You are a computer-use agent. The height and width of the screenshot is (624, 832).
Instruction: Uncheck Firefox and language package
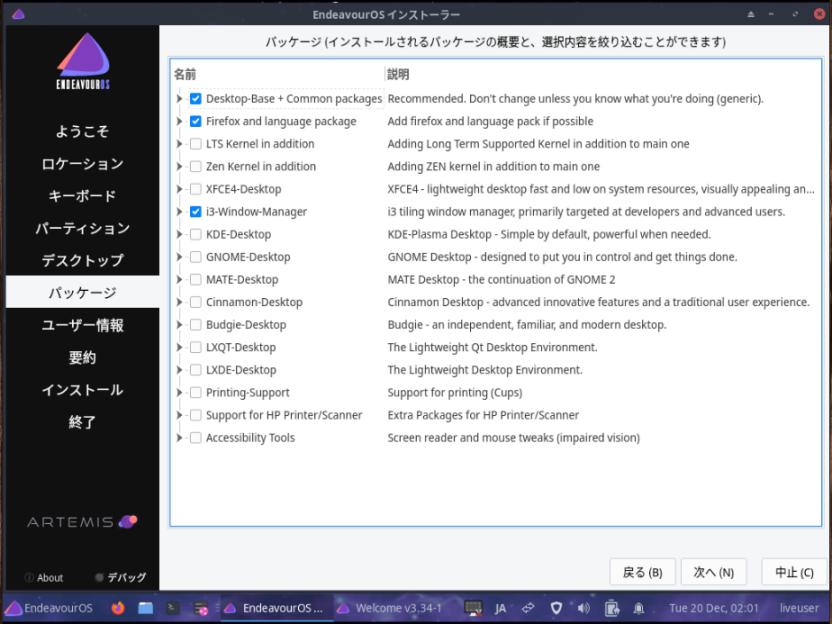point(196,122)
